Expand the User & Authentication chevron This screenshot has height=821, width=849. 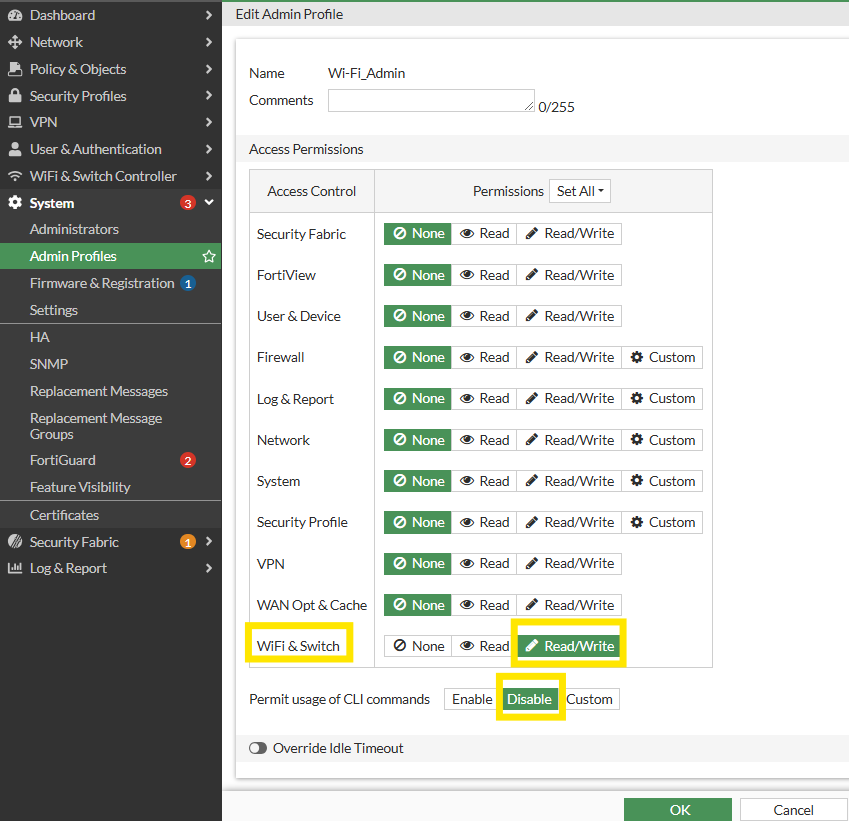click(x=209, y=149)
